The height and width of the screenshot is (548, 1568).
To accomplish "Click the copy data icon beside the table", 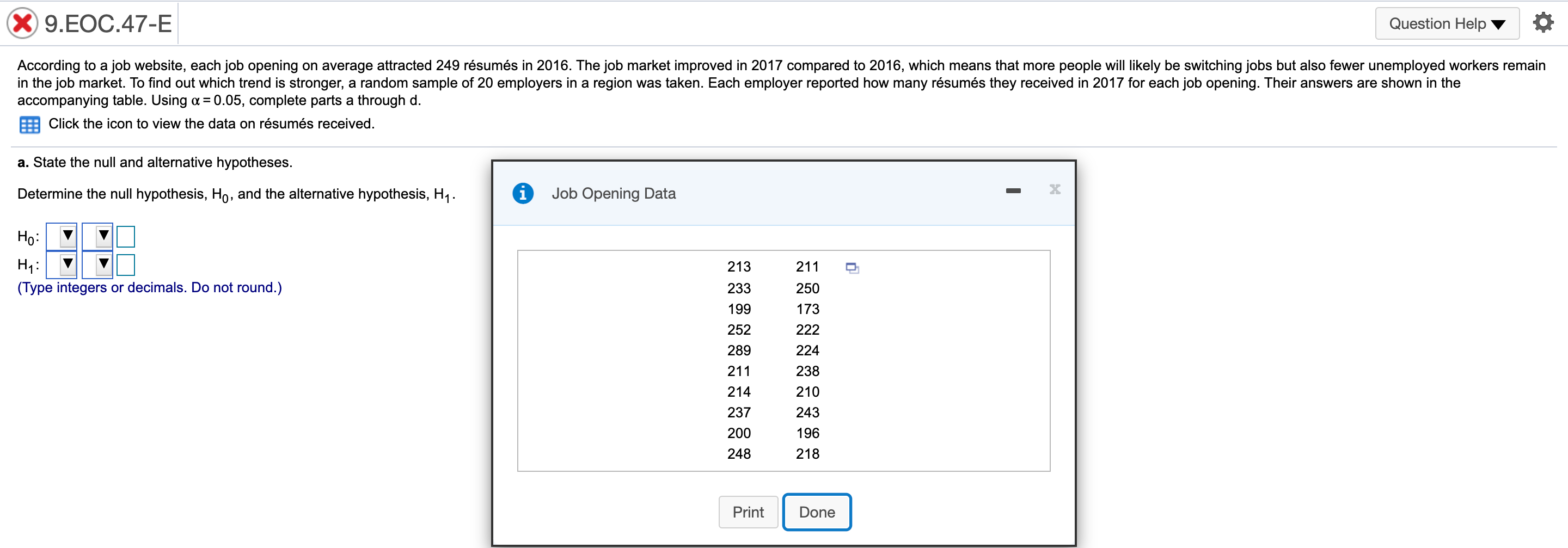I will (x=851, y=268).
